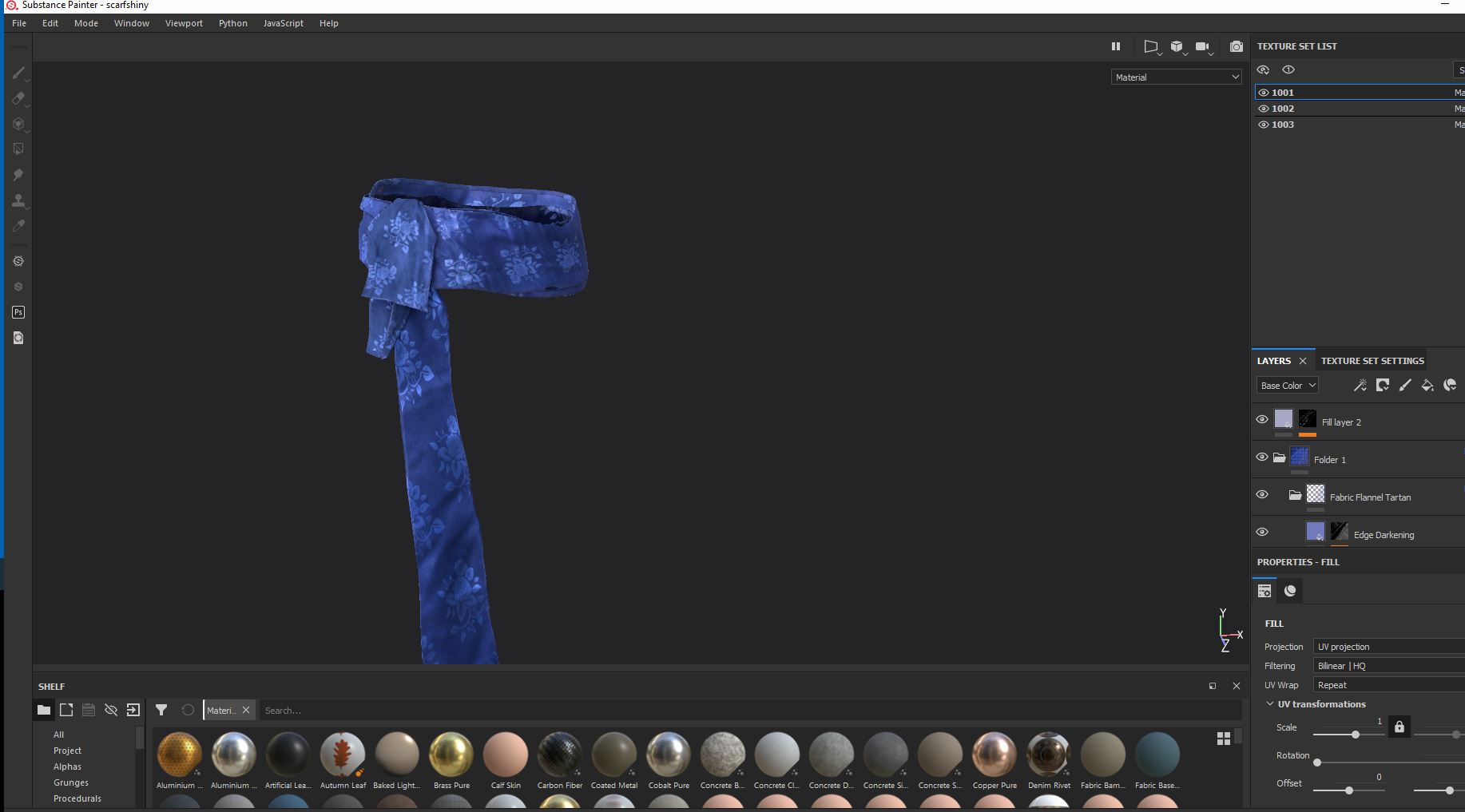Viewport: 1465px width, 812px height.
Task: Click the Export to Photoshop icon
Action: pos(18,312)
